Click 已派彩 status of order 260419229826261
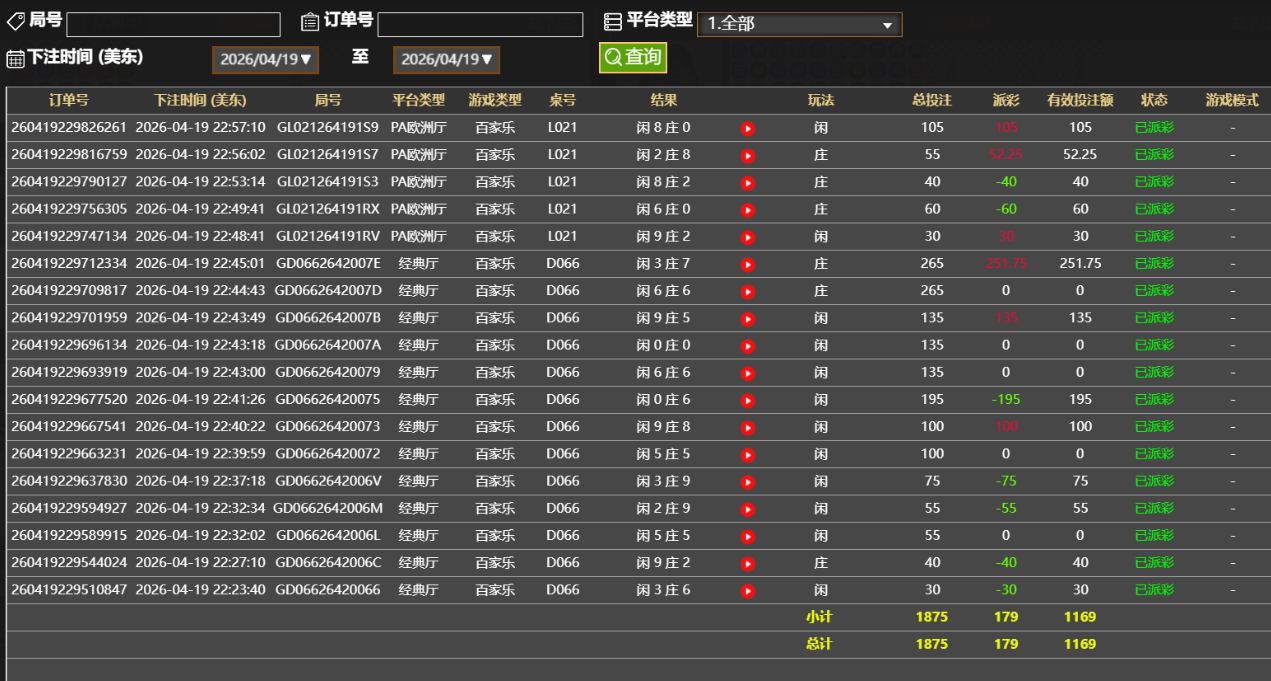The image size is (1271, 681). pos(1154,128)
